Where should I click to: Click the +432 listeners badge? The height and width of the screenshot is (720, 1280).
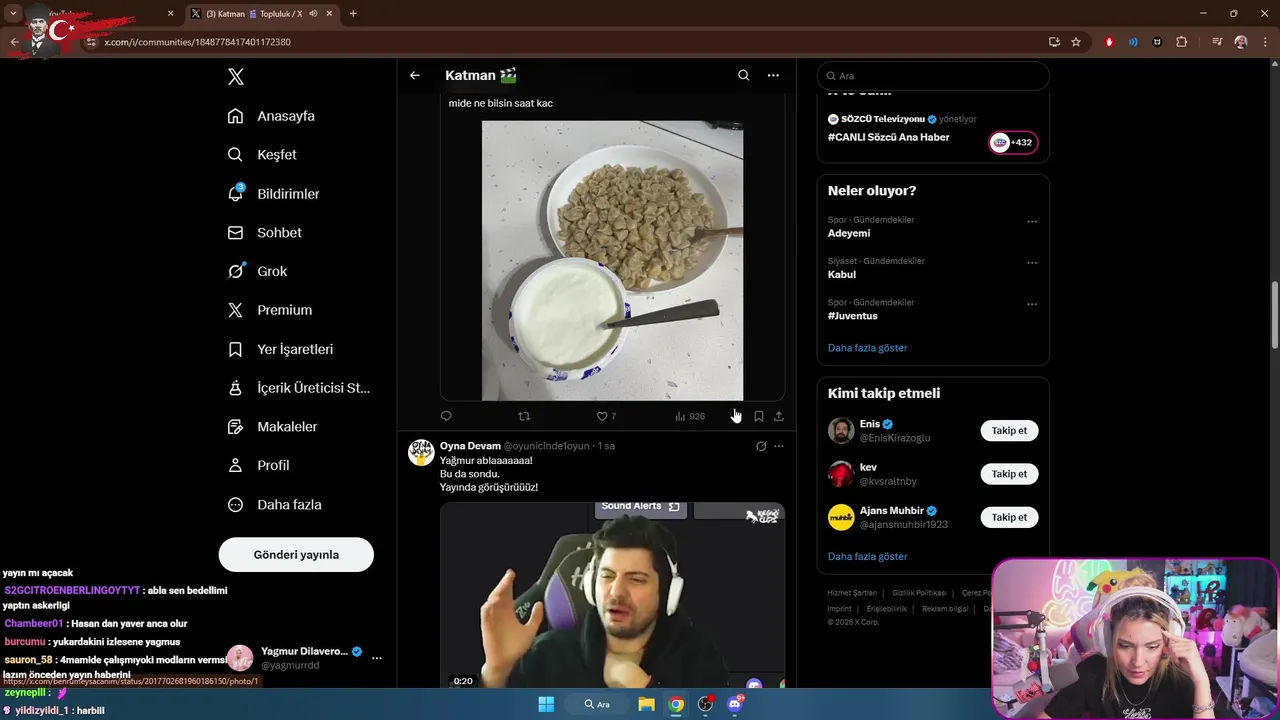tap(1013, 142)
